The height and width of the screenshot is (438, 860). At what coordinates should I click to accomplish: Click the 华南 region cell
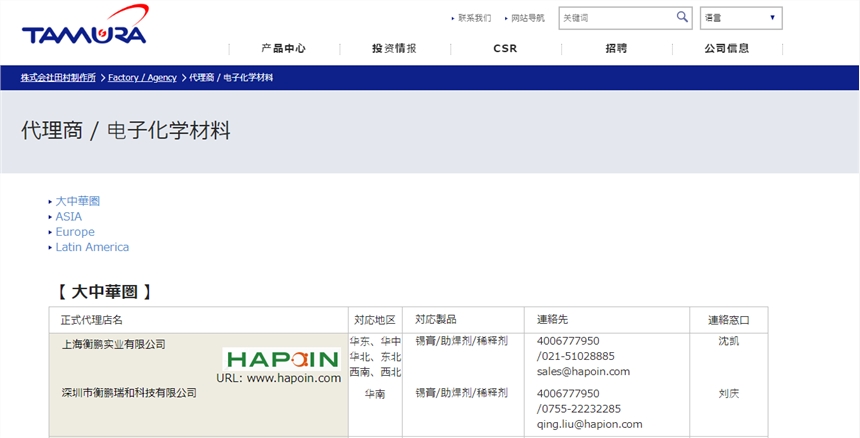pos(375,394)
